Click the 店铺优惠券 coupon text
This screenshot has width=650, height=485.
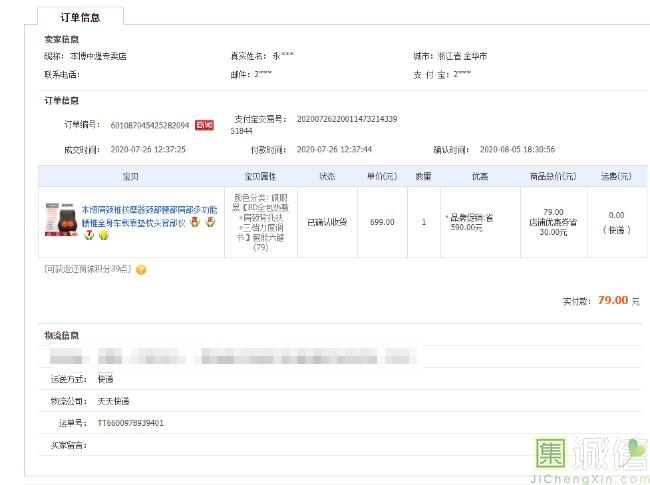552,222
